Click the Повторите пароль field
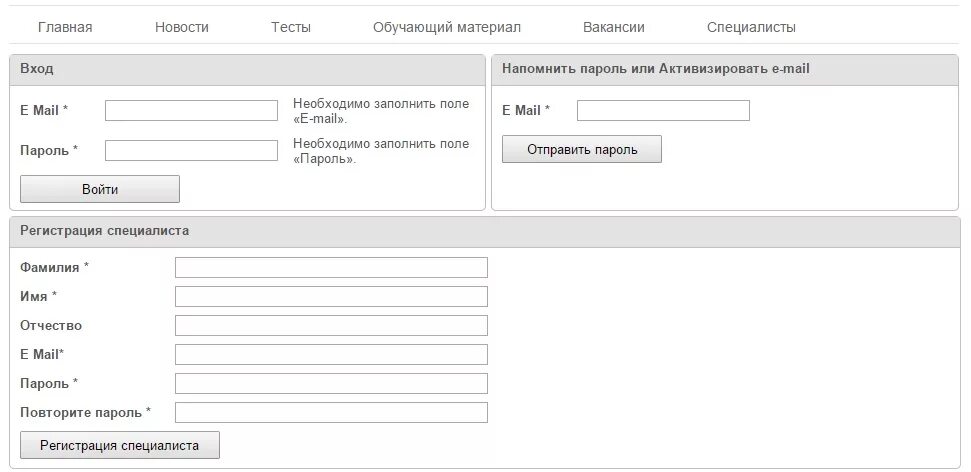 click(x=331, y=413)
